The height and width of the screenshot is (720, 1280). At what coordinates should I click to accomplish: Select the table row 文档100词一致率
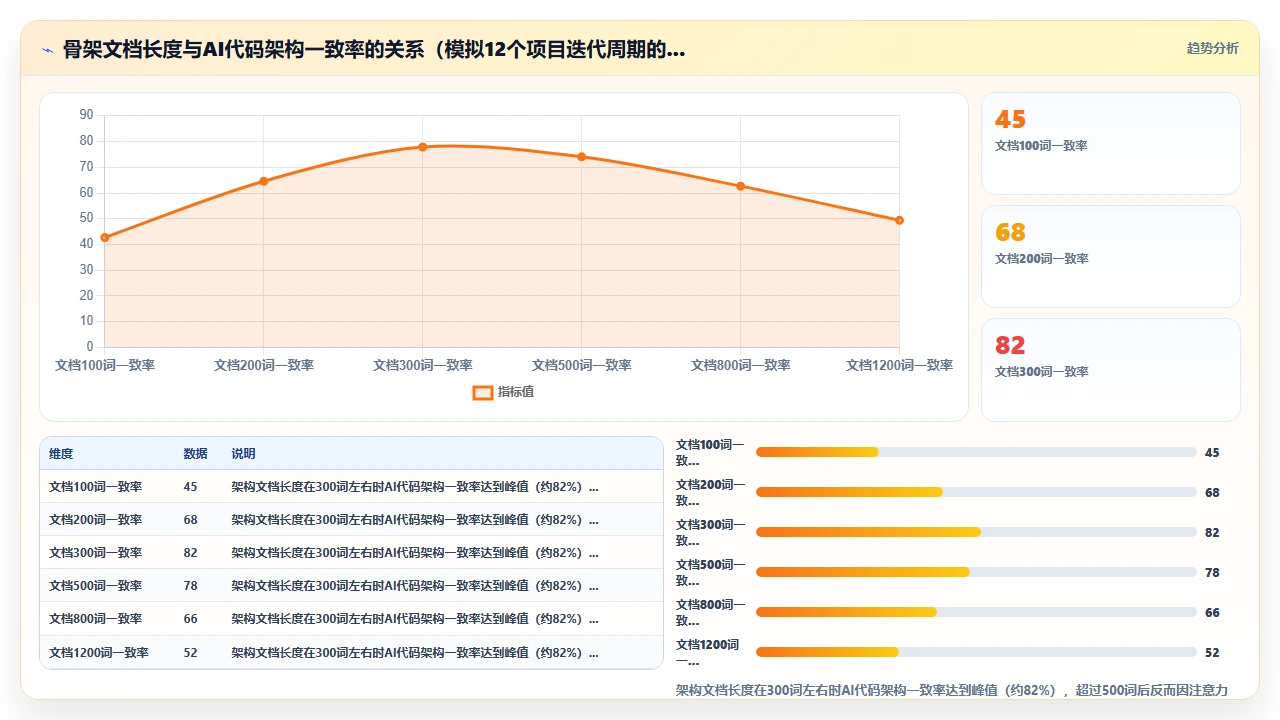351,486
